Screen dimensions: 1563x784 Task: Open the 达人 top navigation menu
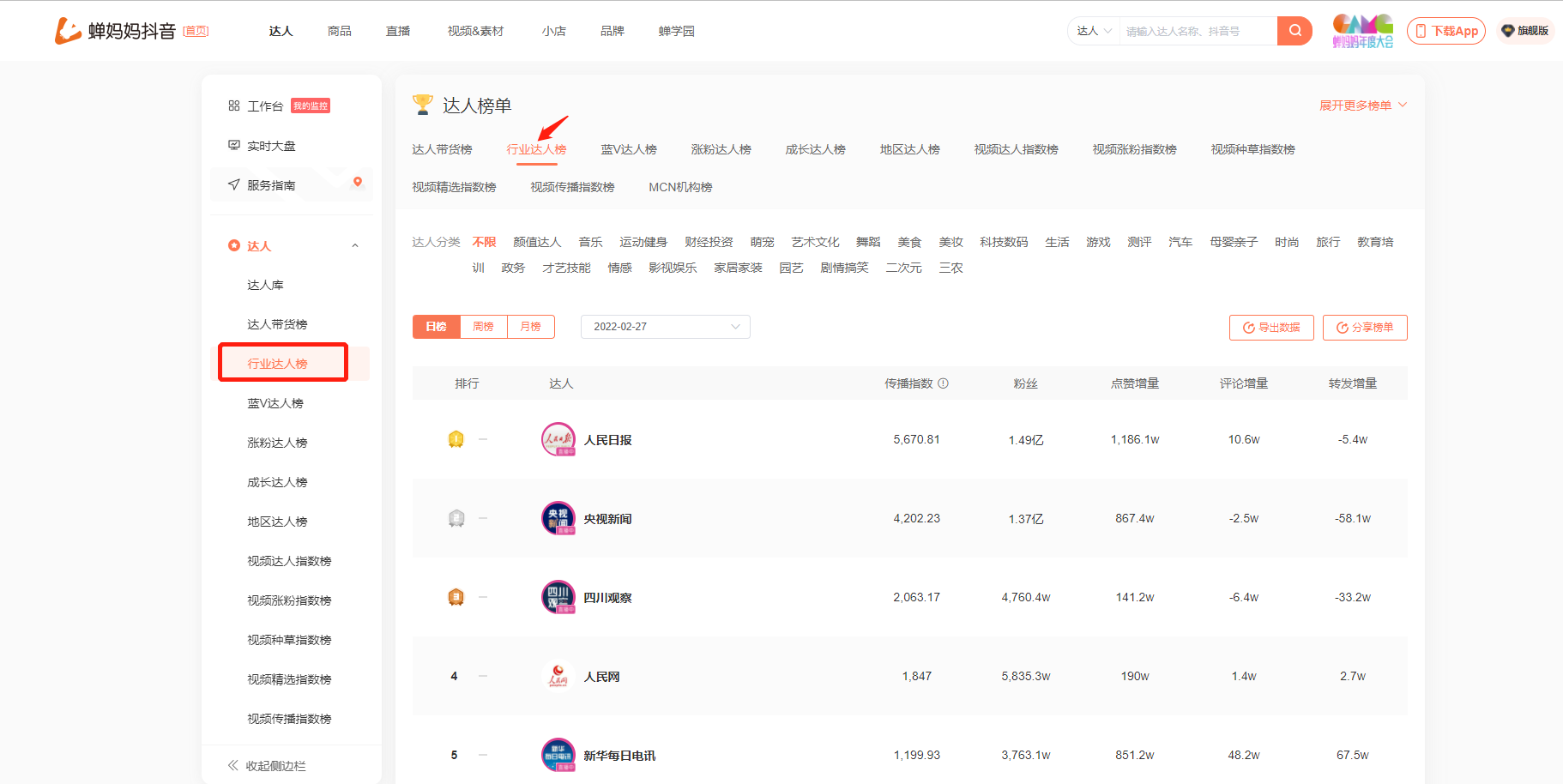(x=281, y=31)
